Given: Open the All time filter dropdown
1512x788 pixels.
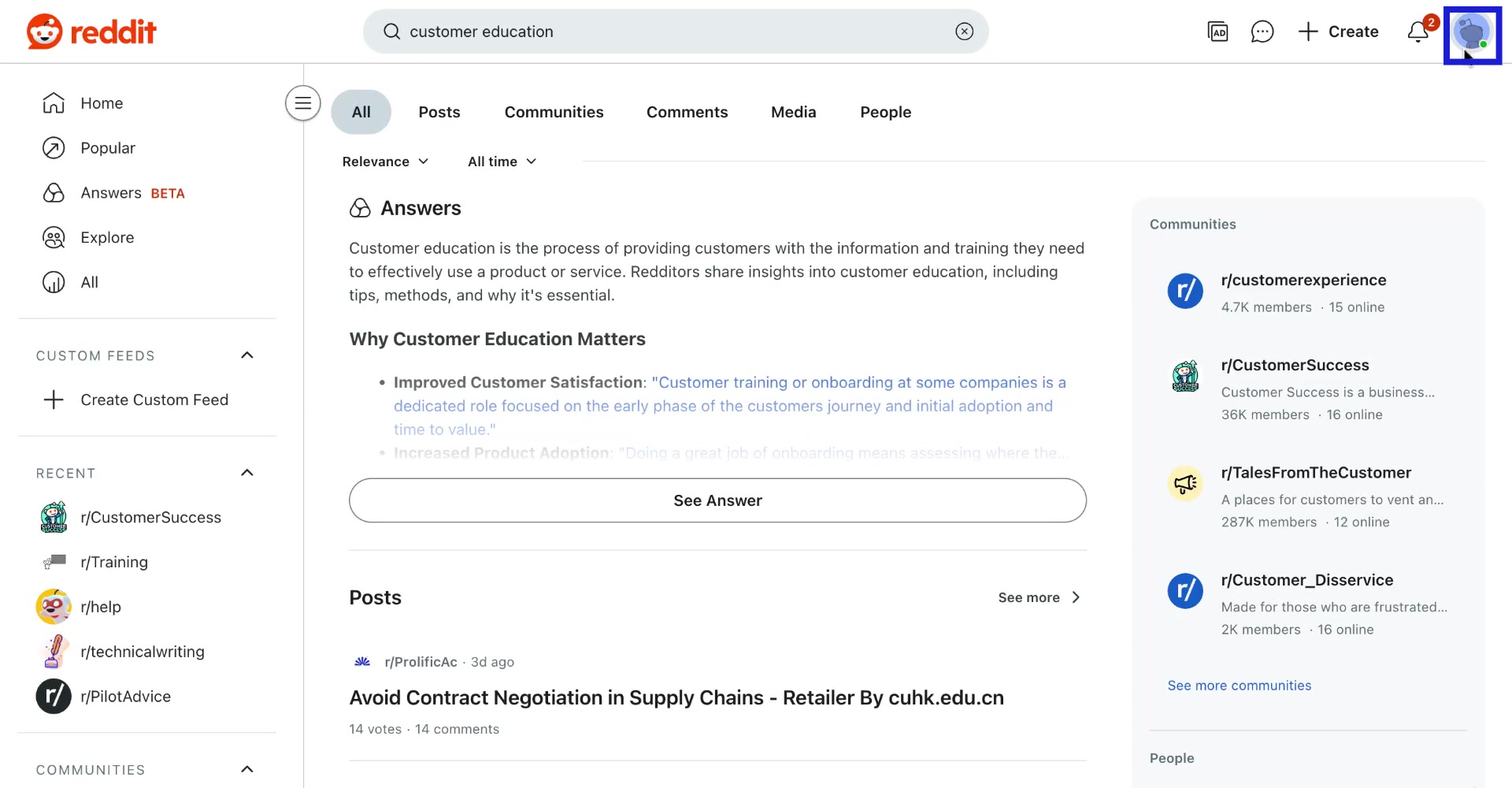Looking at the screenshot, I should 502,162.
